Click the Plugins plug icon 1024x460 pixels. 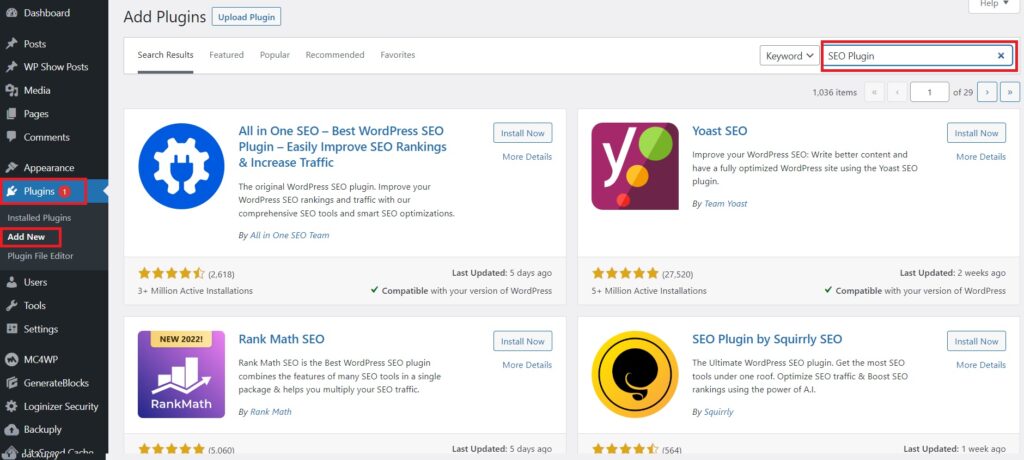point(11,191)
